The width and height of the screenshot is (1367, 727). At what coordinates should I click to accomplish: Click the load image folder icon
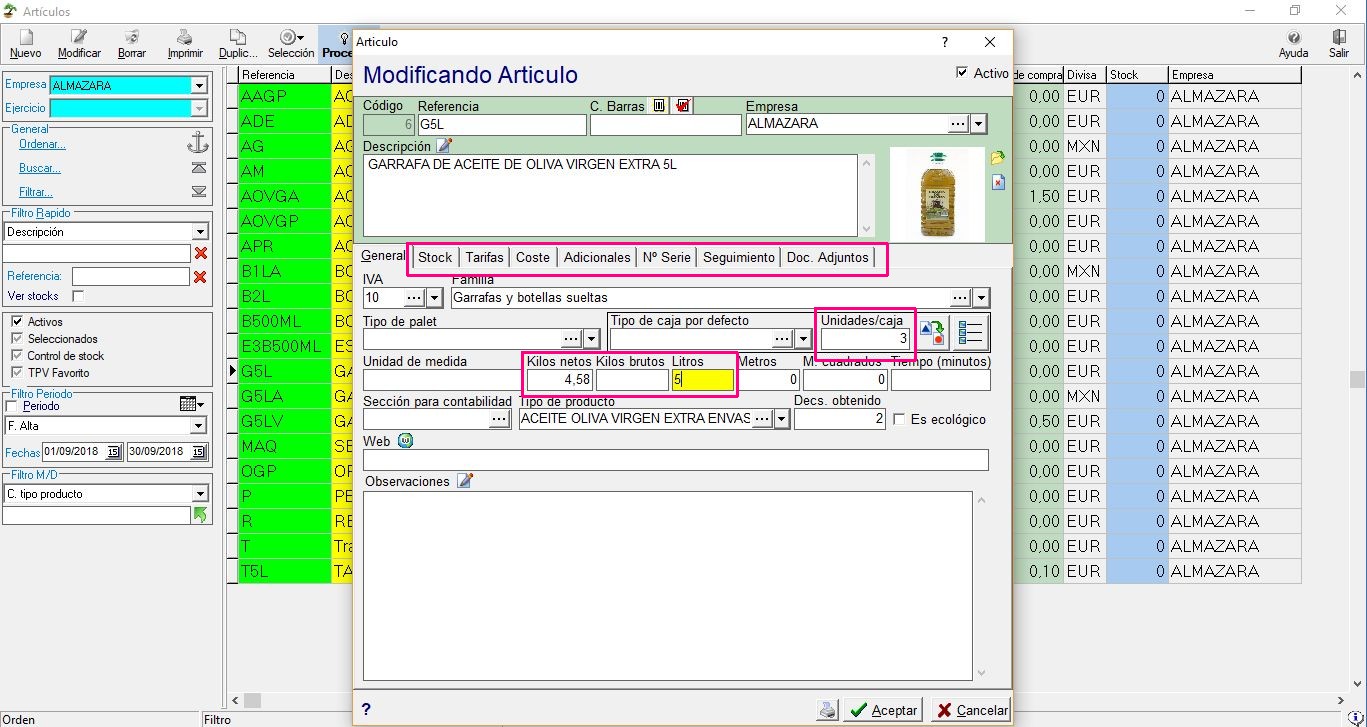point(997,158)
